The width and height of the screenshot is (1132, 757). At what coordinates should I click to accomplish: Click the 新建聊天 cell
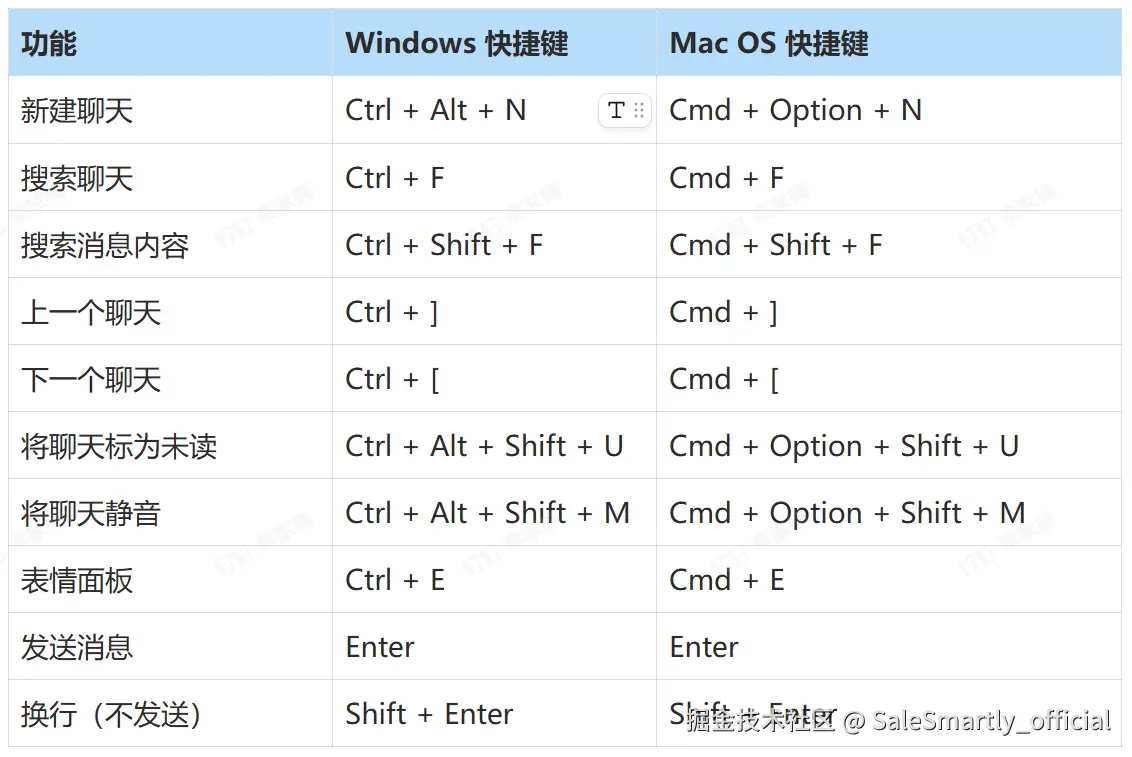click(x=77, y=111)
